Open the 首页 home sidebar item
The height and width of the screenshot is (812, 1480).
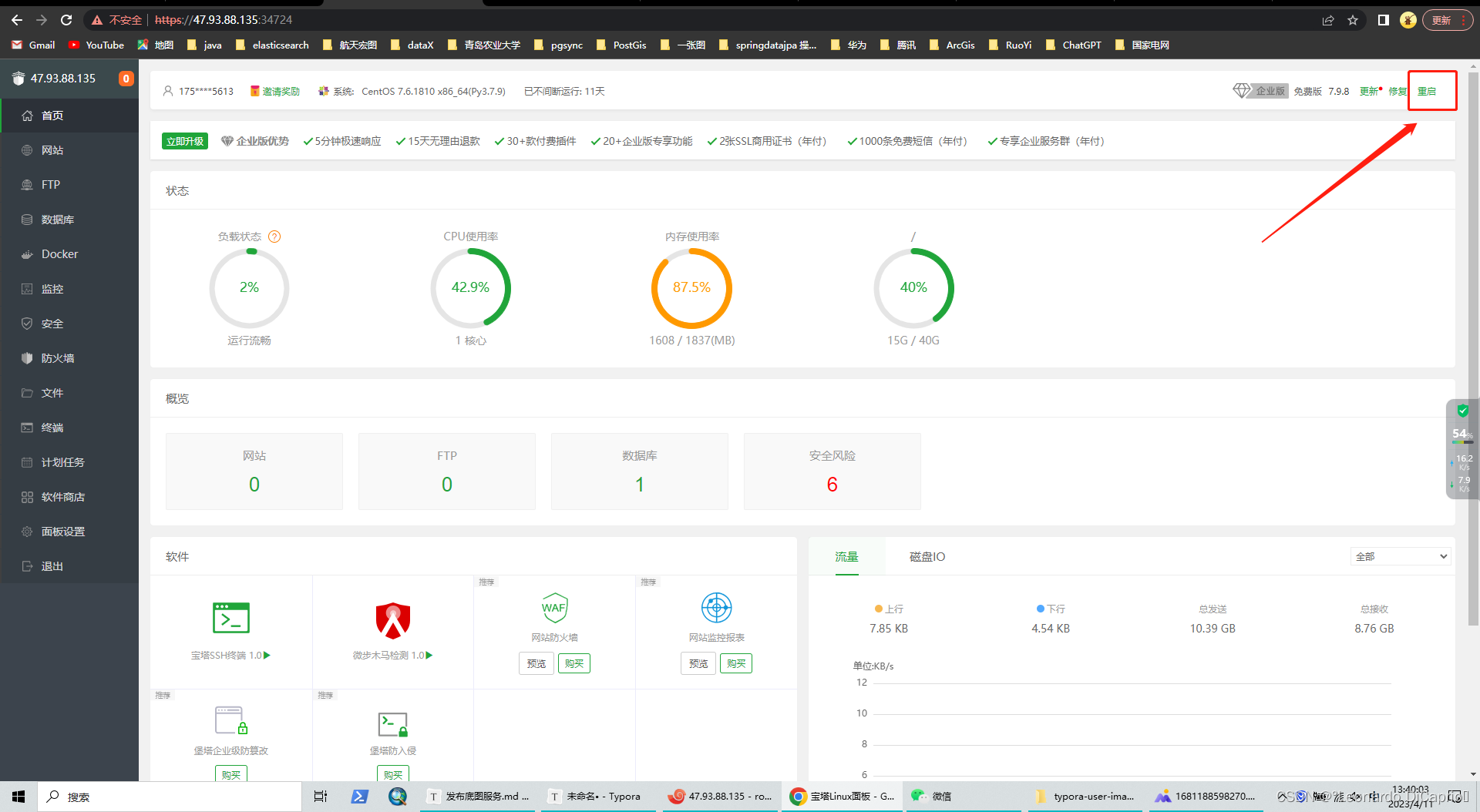click(69, 116)
